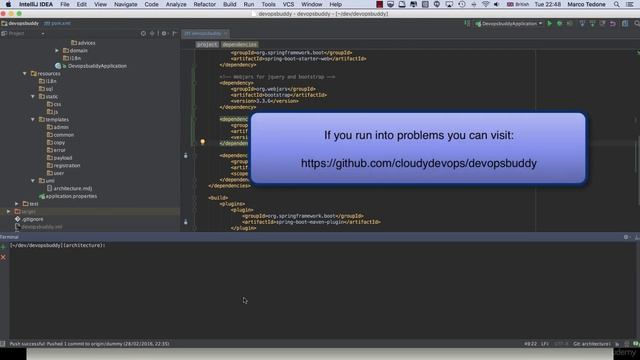Hide the Project panel with pin icon
Screen dimensions: 640x360
tap(174, 33)
